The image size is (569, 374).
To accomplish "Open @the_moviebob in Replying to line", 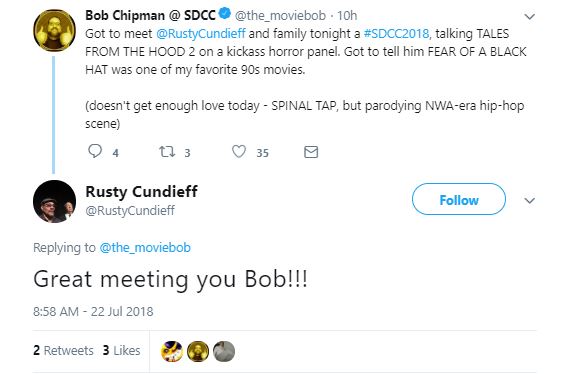I will 145,248.
